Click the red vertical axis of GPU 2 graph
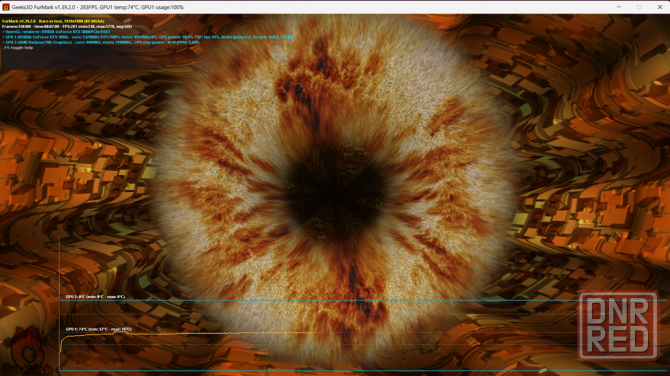670x376 pixels. [59, 269]
